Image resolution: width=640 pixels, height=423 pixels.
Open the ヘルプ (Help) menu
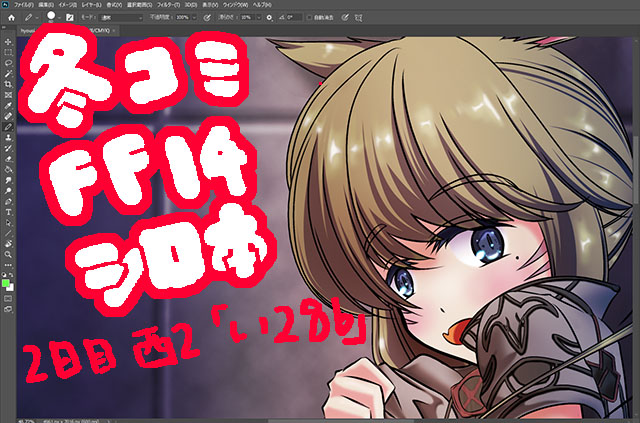click(x=262, y=5)
